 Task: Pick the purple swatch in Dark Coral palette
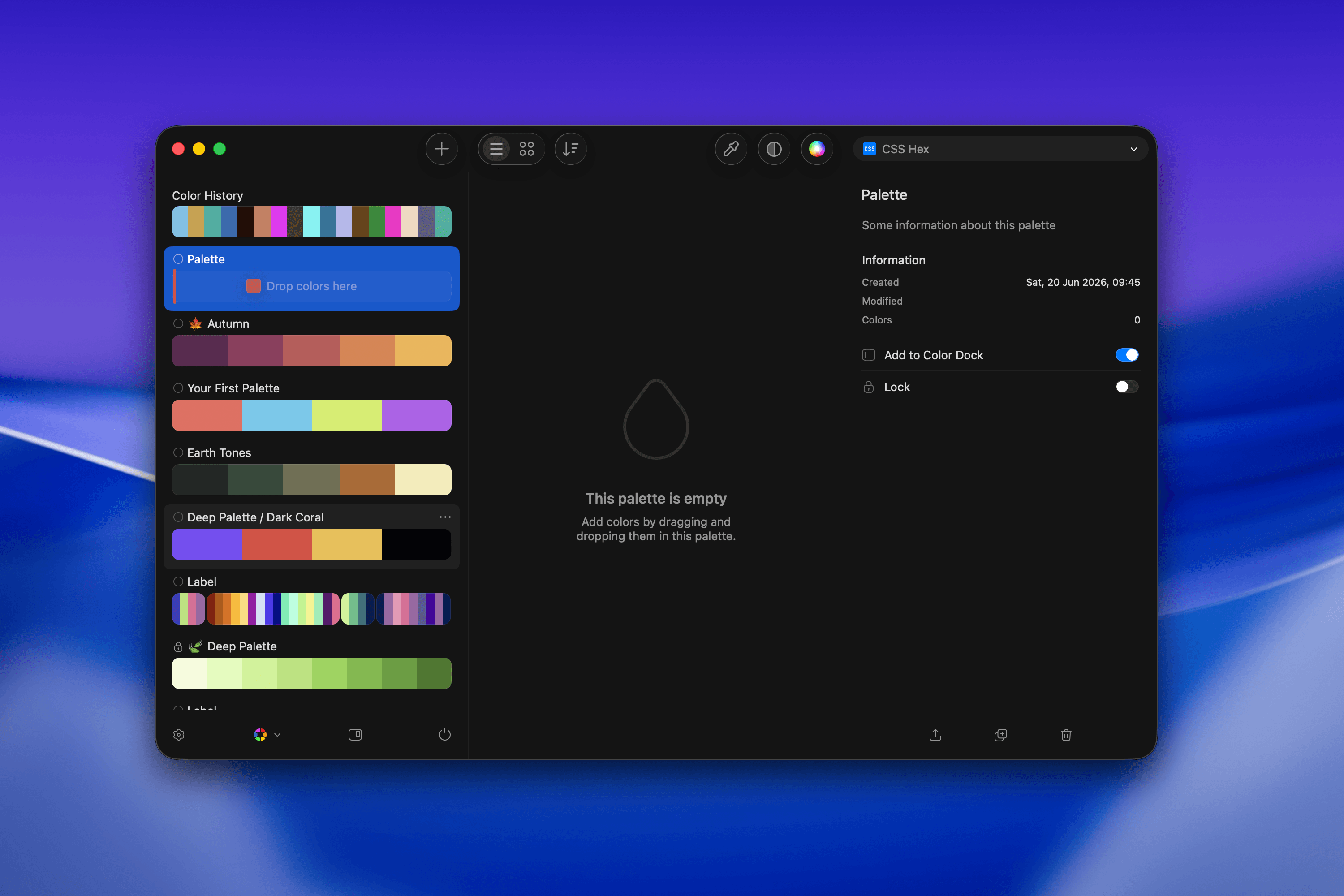click(x=207, y=544)
